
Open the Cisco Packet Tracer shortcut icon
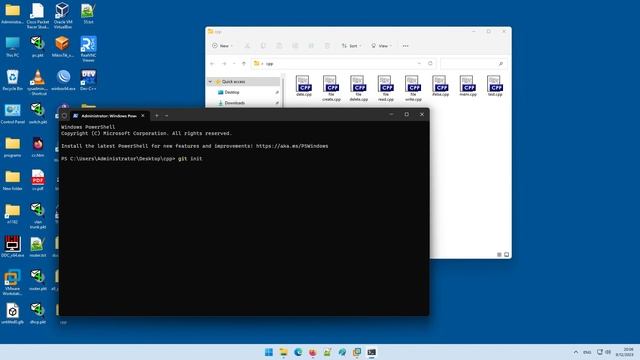tap(38, 16)
